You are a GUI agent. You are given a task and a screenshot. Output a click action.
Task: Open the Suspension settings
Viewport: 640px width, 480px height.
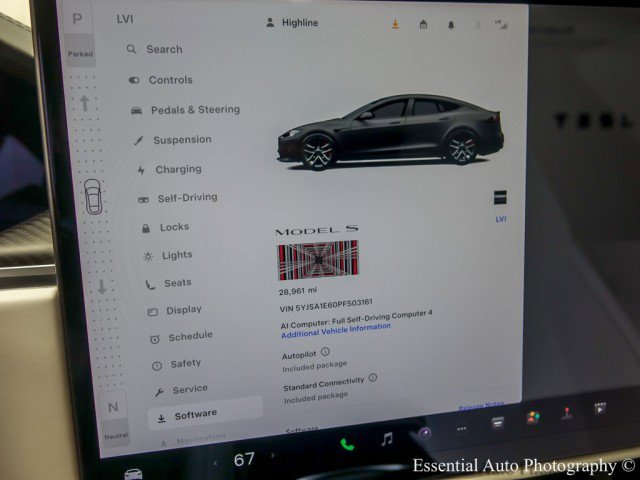(x=173, y=140)
